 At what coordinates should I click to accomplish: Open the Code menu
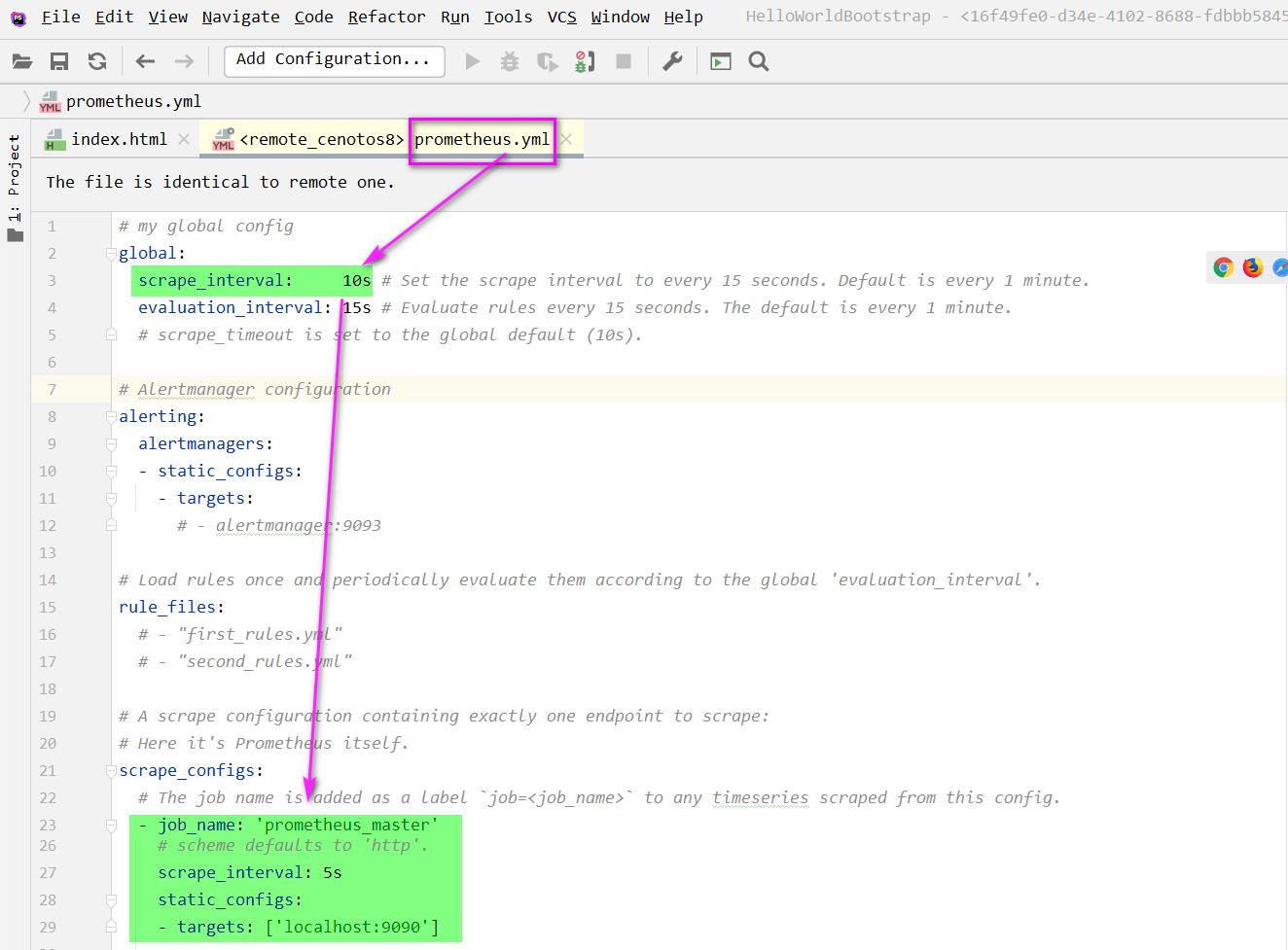coord(314,18)
